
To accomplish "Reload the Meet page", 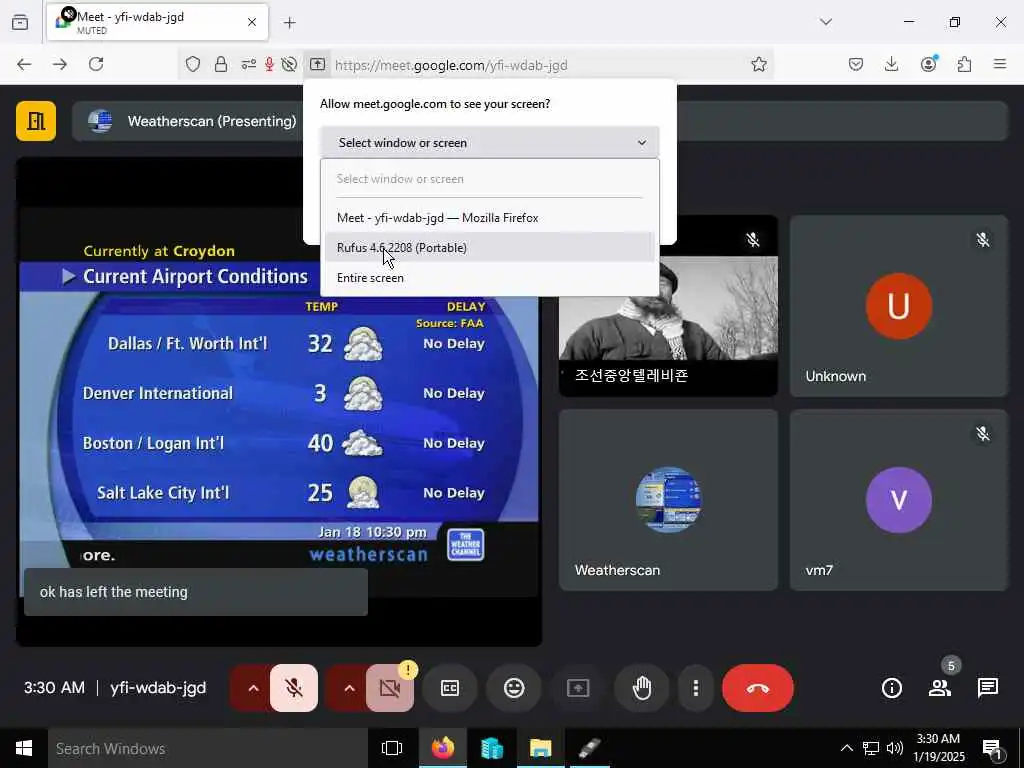I will click(96, 64).
